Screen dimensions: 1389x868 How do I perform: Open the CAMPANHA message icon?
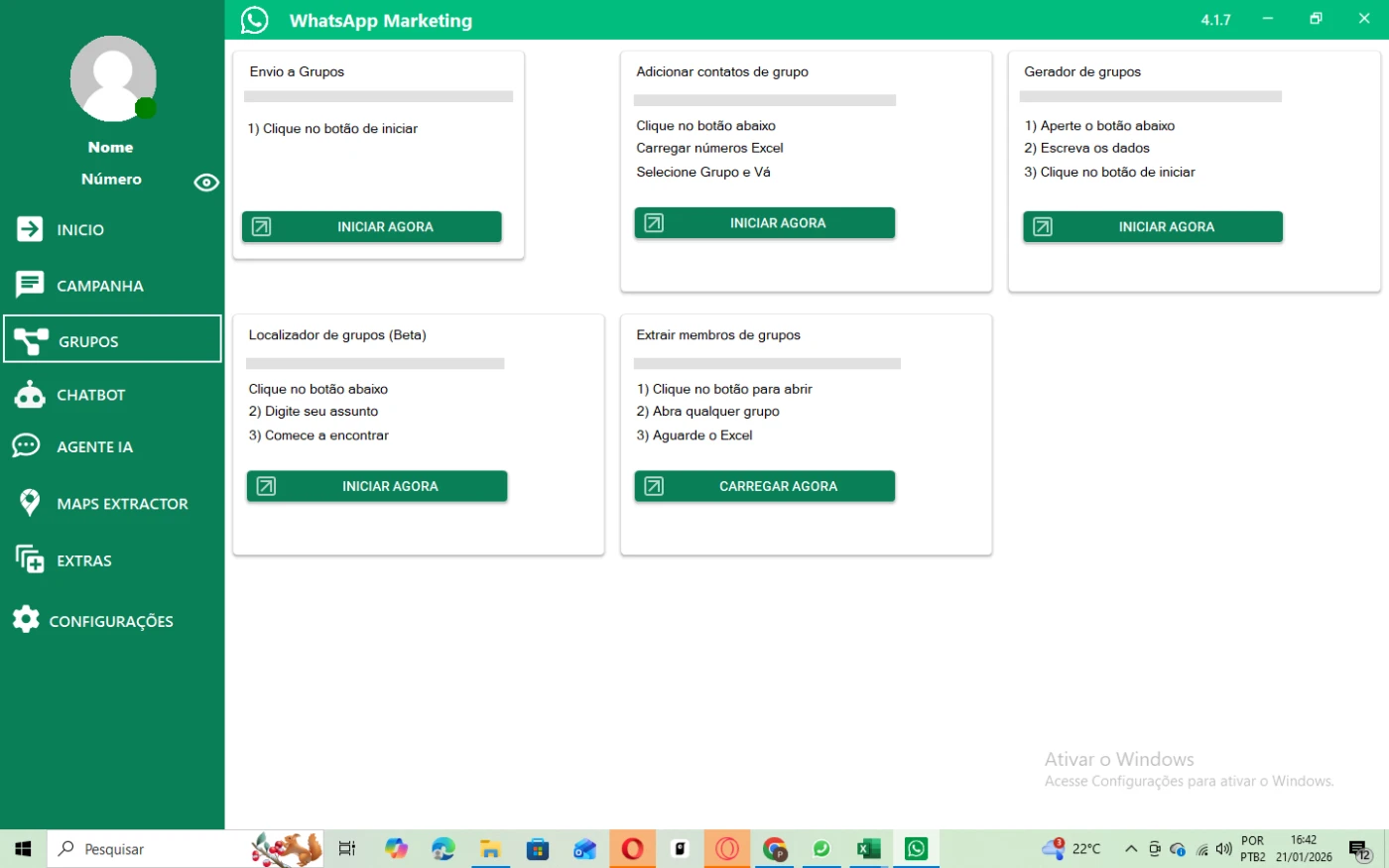tap(30, 285)
